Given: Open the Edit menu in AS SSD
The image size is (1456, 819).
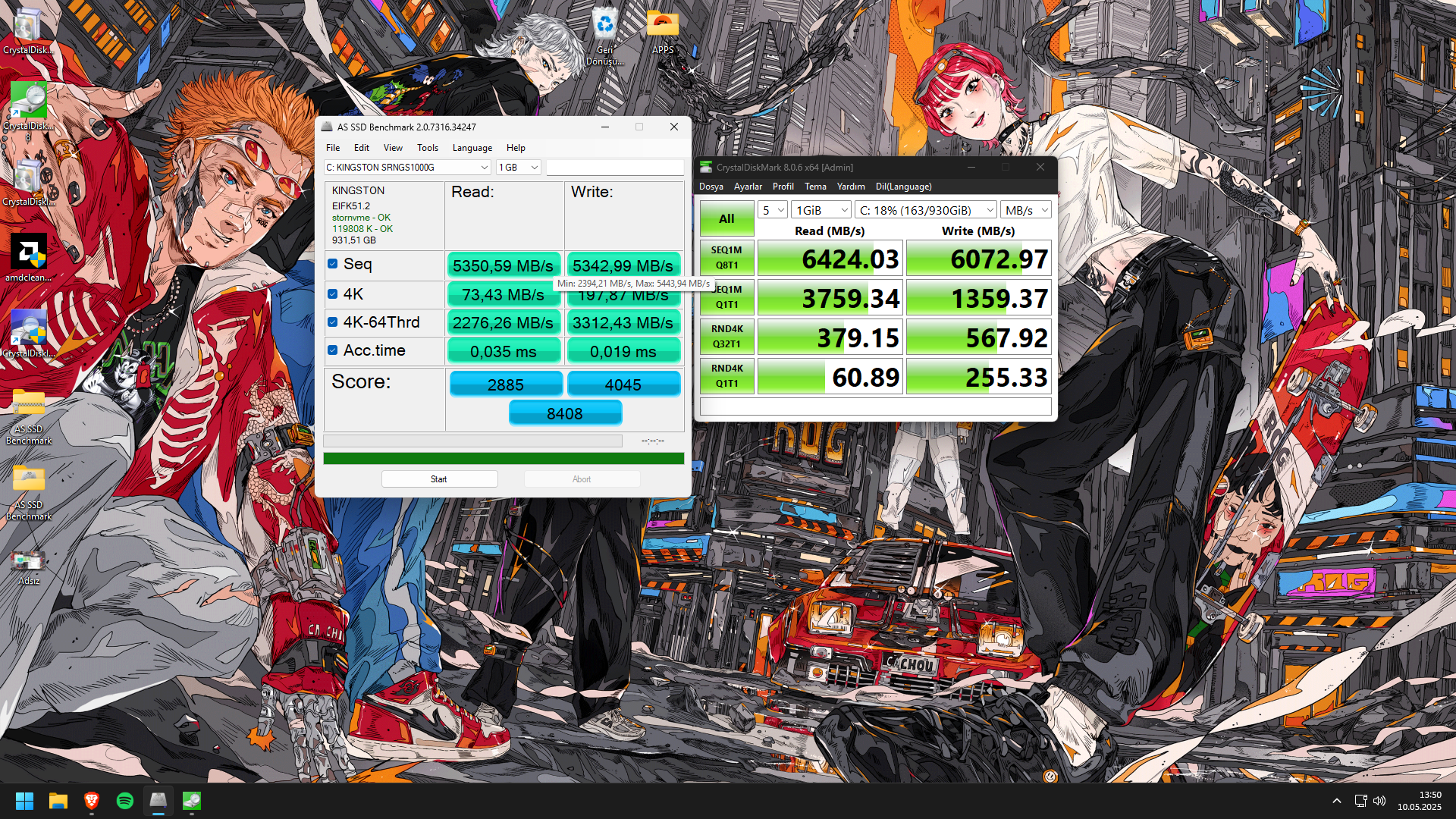Looking at the screenshot, I should pos(362,148).
